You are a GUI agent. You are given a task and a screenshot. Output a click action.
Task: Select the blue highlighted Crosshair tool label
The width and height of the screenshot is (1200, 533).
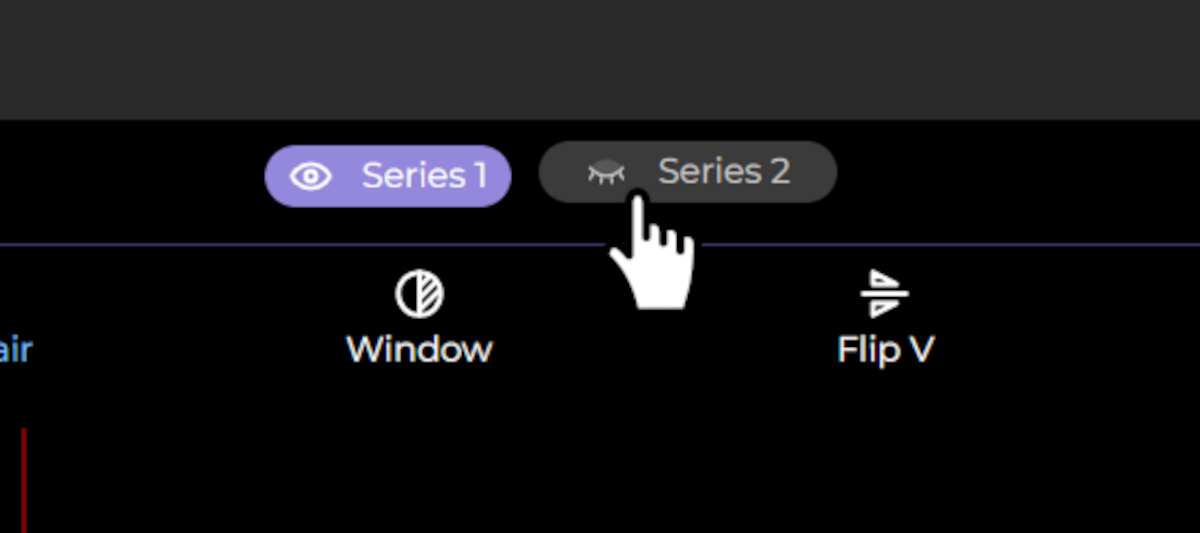tap(15, 350)
